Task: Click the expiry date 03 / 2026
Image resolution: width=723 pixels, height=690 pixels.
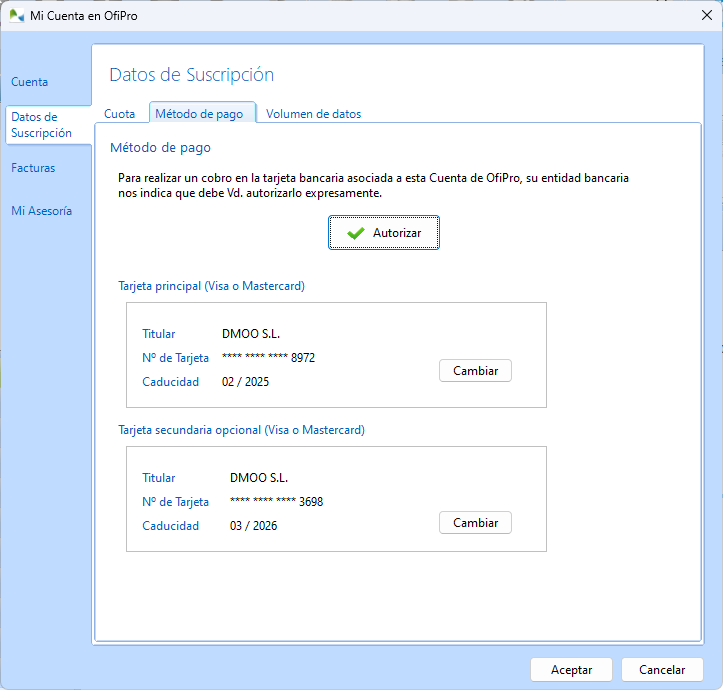Action: [253, 526]
